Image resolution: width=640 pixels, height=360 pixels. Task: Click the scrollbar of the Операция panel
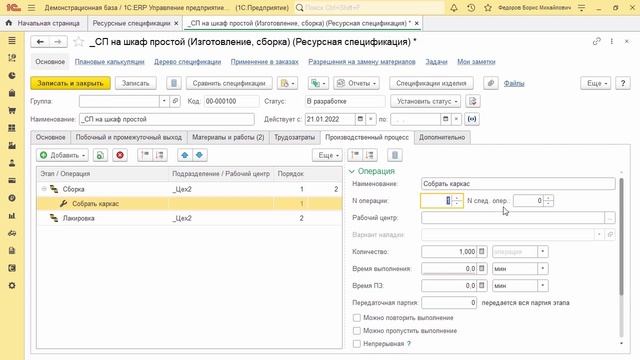[621, 237]
